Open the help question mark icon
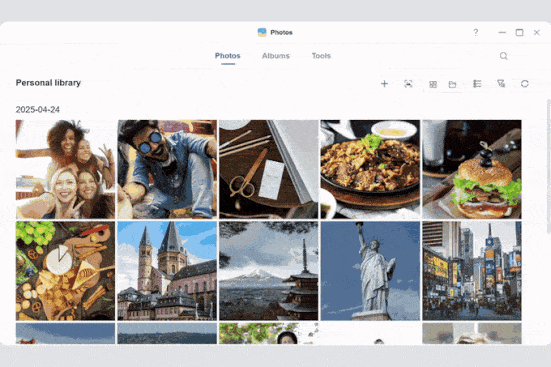 [x=475, y=32]
